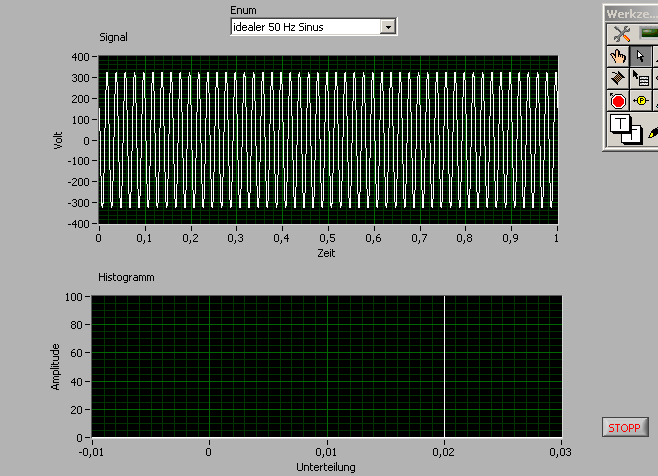Click the 400 value on Volt axis
The height and width of the screenshot is (476, 658).
[81, 57]
